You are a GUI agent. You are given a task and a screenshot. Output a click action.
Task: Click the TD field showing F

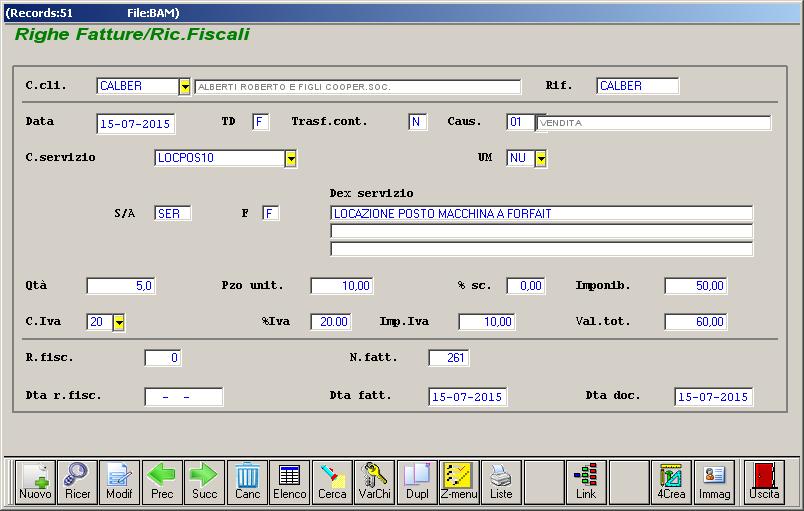(260, 122)
